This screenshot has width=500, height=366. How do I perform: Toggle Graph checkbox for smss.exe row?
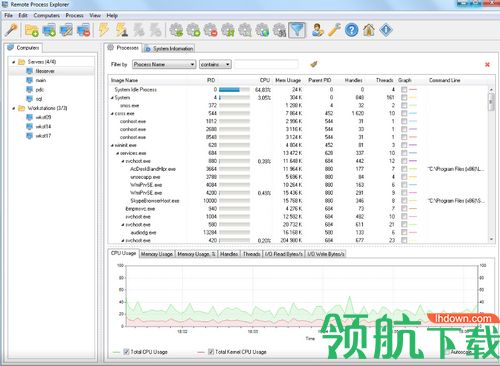404,105
